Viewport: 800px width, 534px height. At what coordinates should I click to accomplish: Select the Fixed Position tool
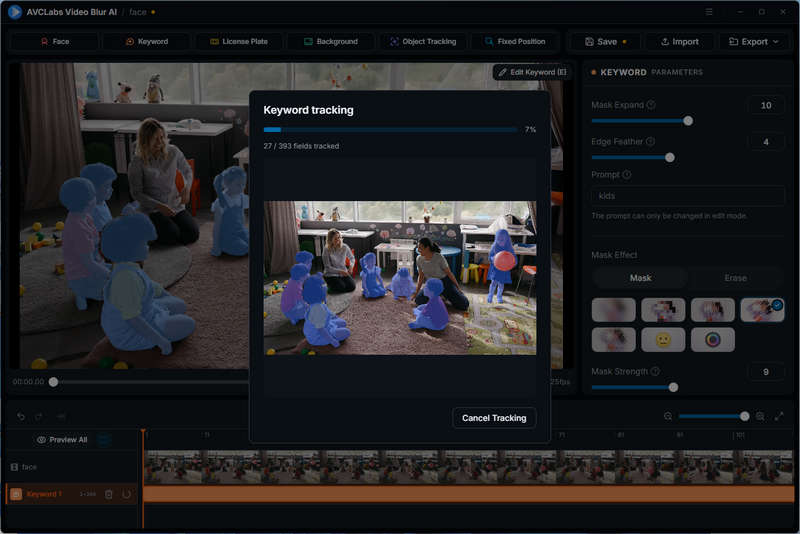tap(515, 41)
